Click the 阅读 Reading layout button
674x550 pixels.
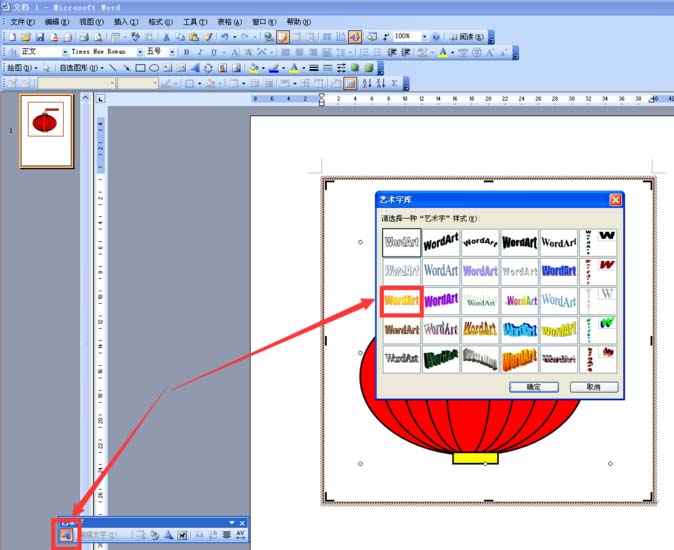[x=466, y=37]
